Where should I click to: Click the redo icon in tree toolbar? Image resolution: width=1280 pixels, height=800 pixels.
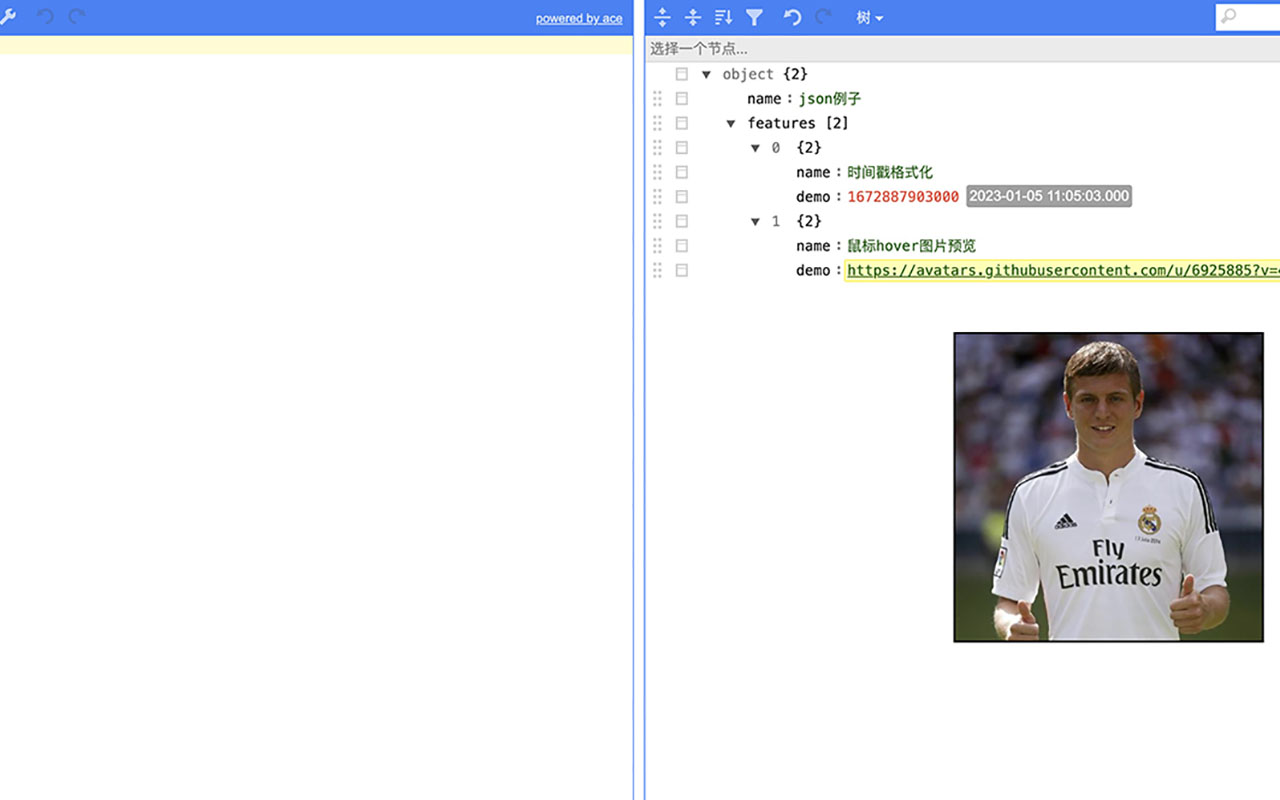pyautogui.click(x=822, y=17)
